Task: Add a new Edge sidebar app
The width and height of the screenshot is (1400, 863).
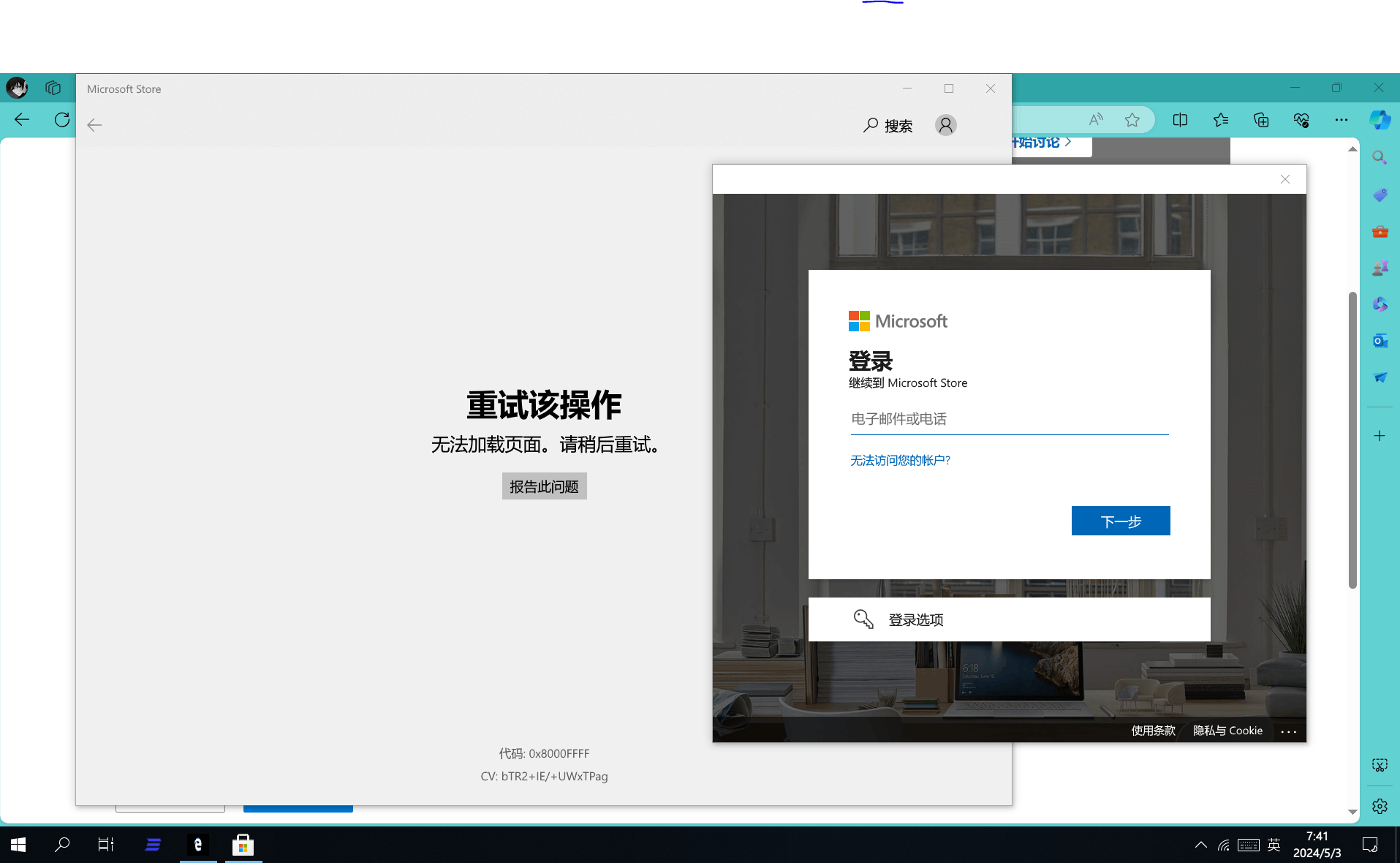Action: coord(1380,436)
